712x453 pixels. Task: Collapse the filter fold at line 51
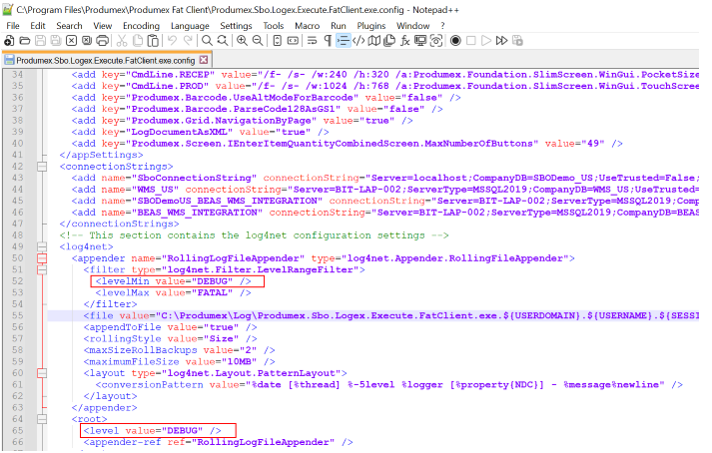[x=42, y=270]
